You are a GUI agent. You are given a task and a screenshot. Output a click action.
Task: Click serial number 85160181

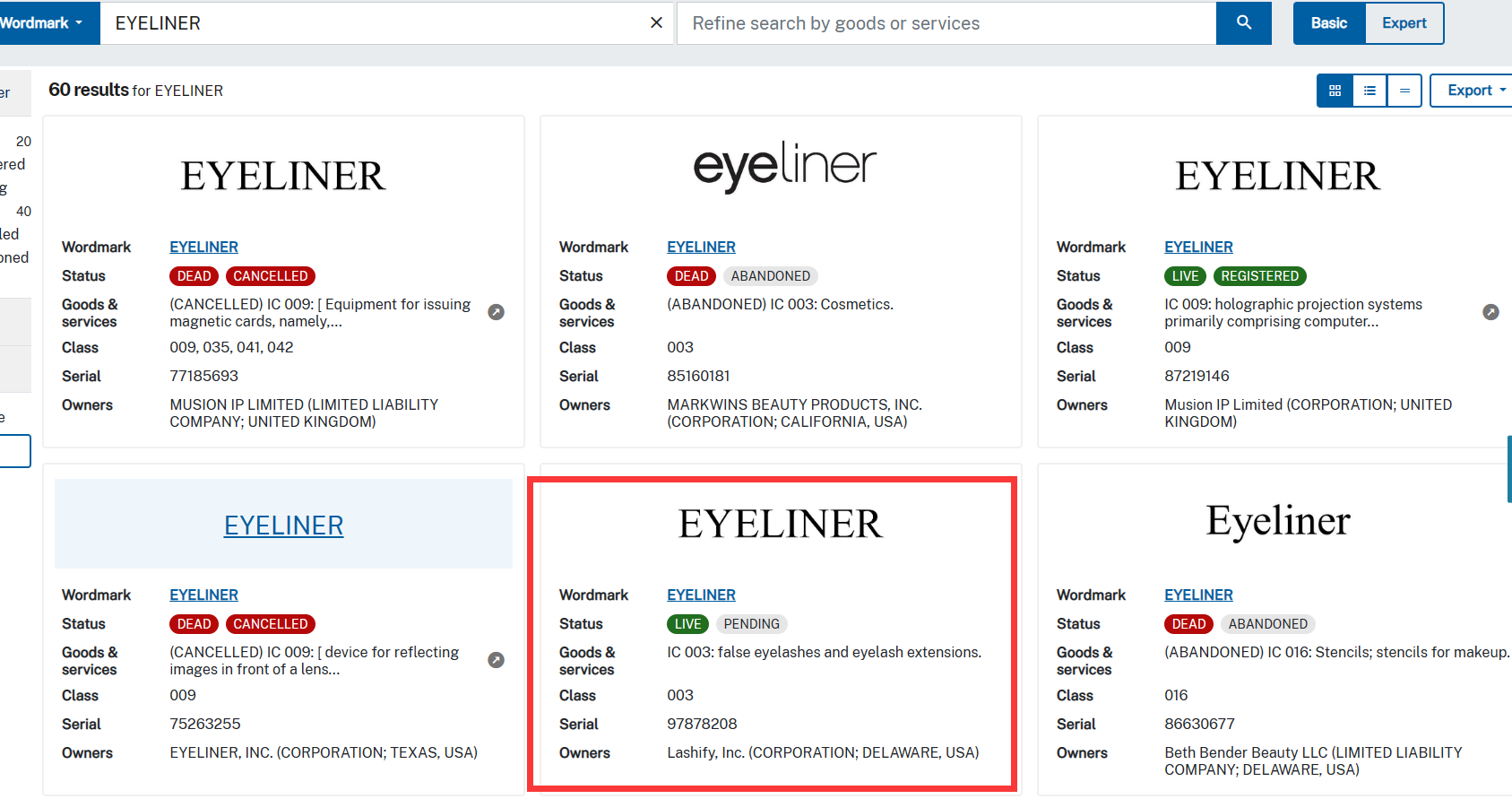698,376
